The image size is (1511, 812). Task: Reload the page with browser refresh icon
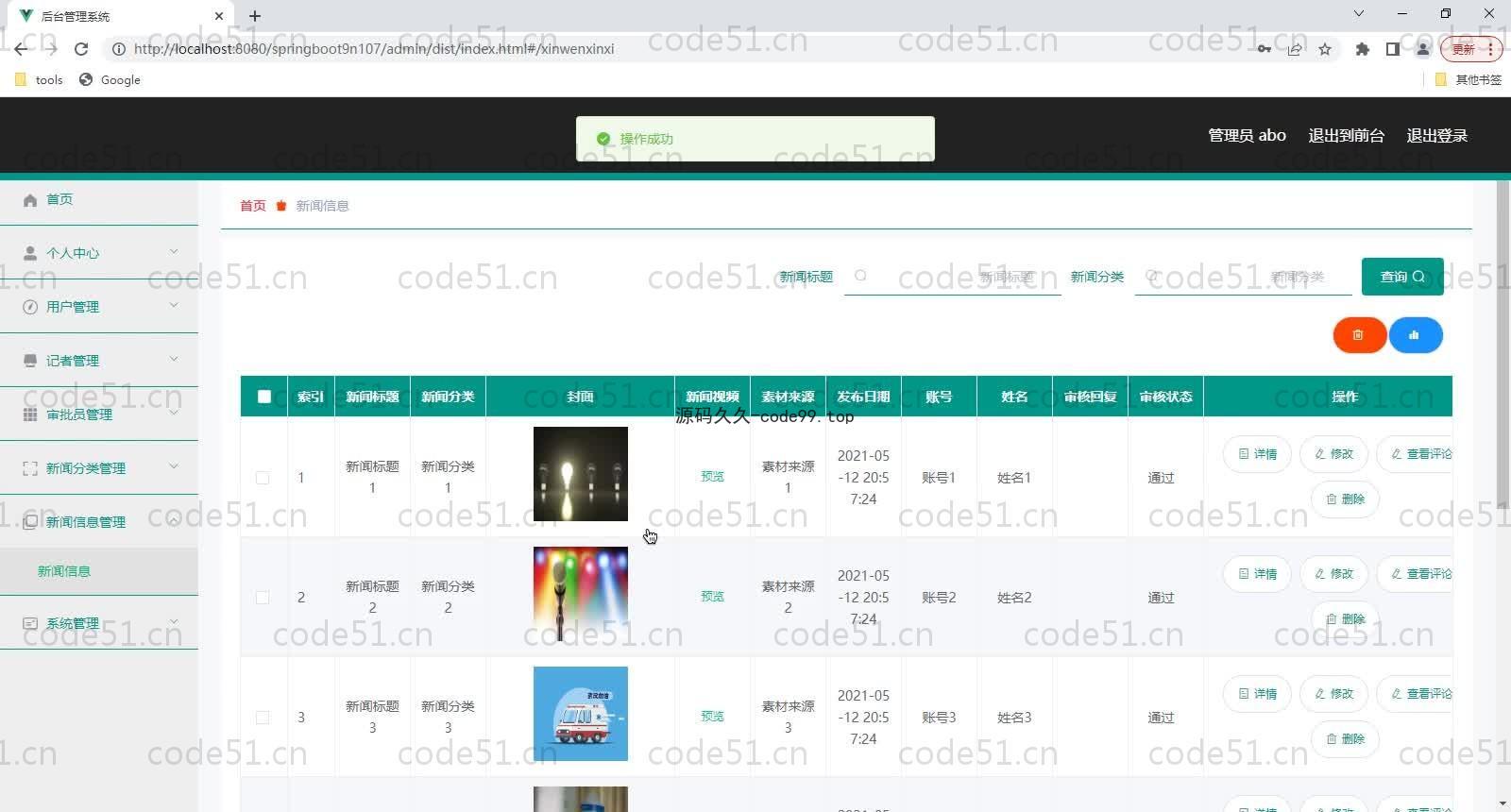pos(81,49)
